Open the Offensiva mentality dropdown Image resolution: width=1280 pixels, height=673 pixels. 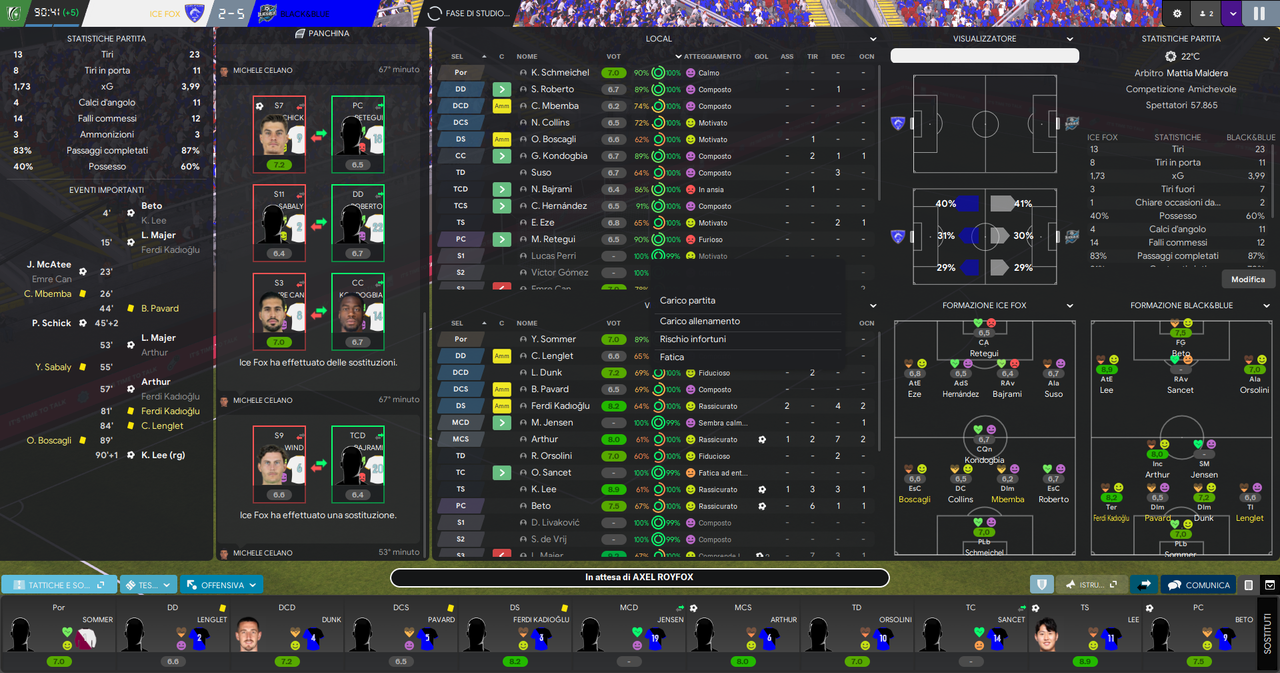pos(222,585)
